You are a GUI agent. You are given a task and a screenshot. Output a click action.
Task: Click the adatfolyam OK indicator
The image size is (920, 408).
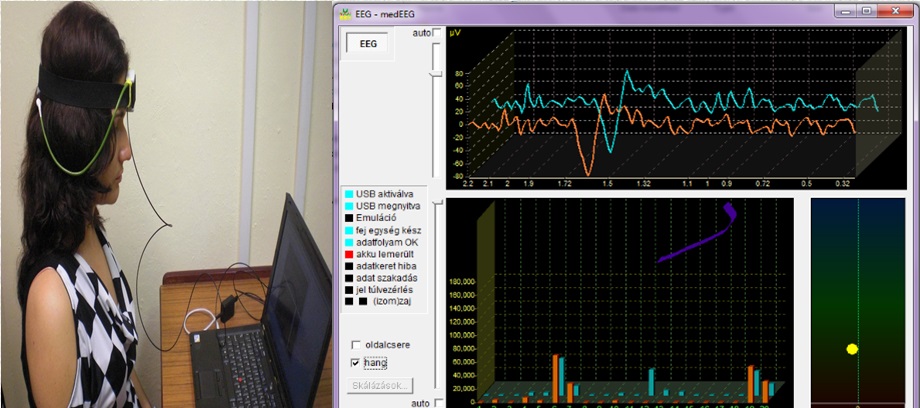(x=349, y=242)
